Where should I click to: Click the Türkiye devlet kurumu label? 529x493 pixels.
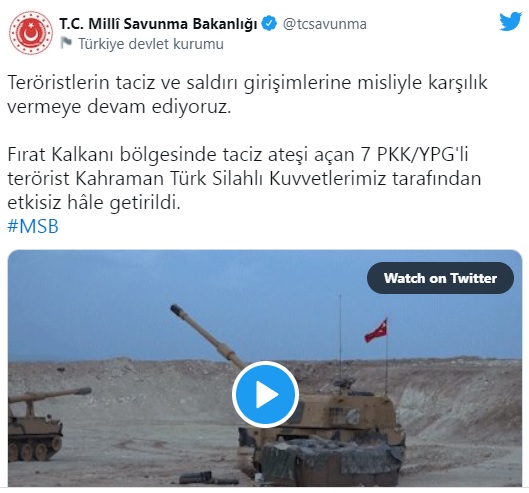(151, 44)
